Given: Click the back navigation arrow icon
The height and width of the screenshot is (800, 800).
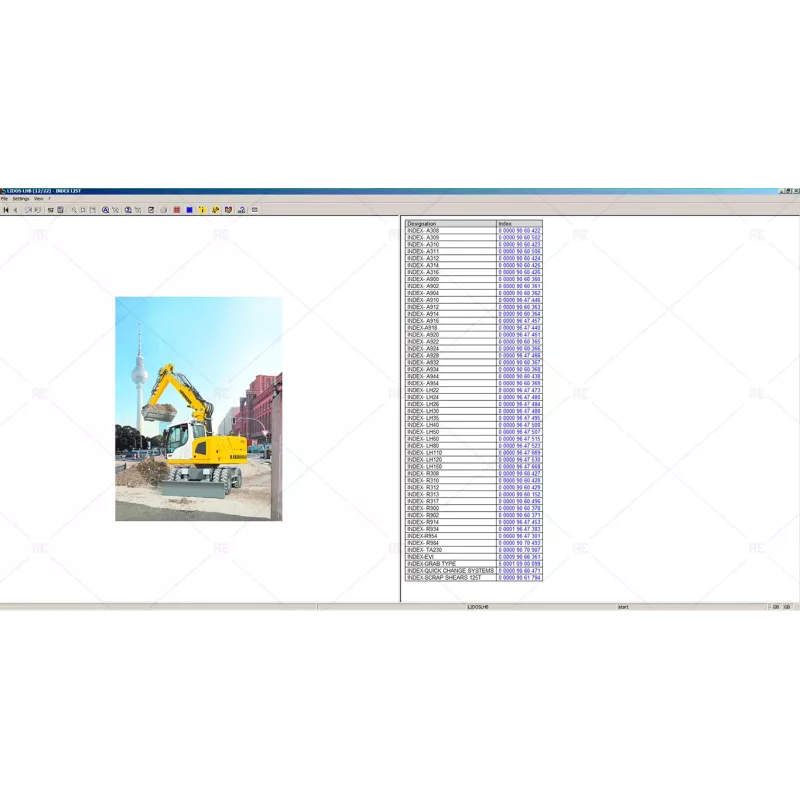Looking at the screenshot, I should click(16, 210).
